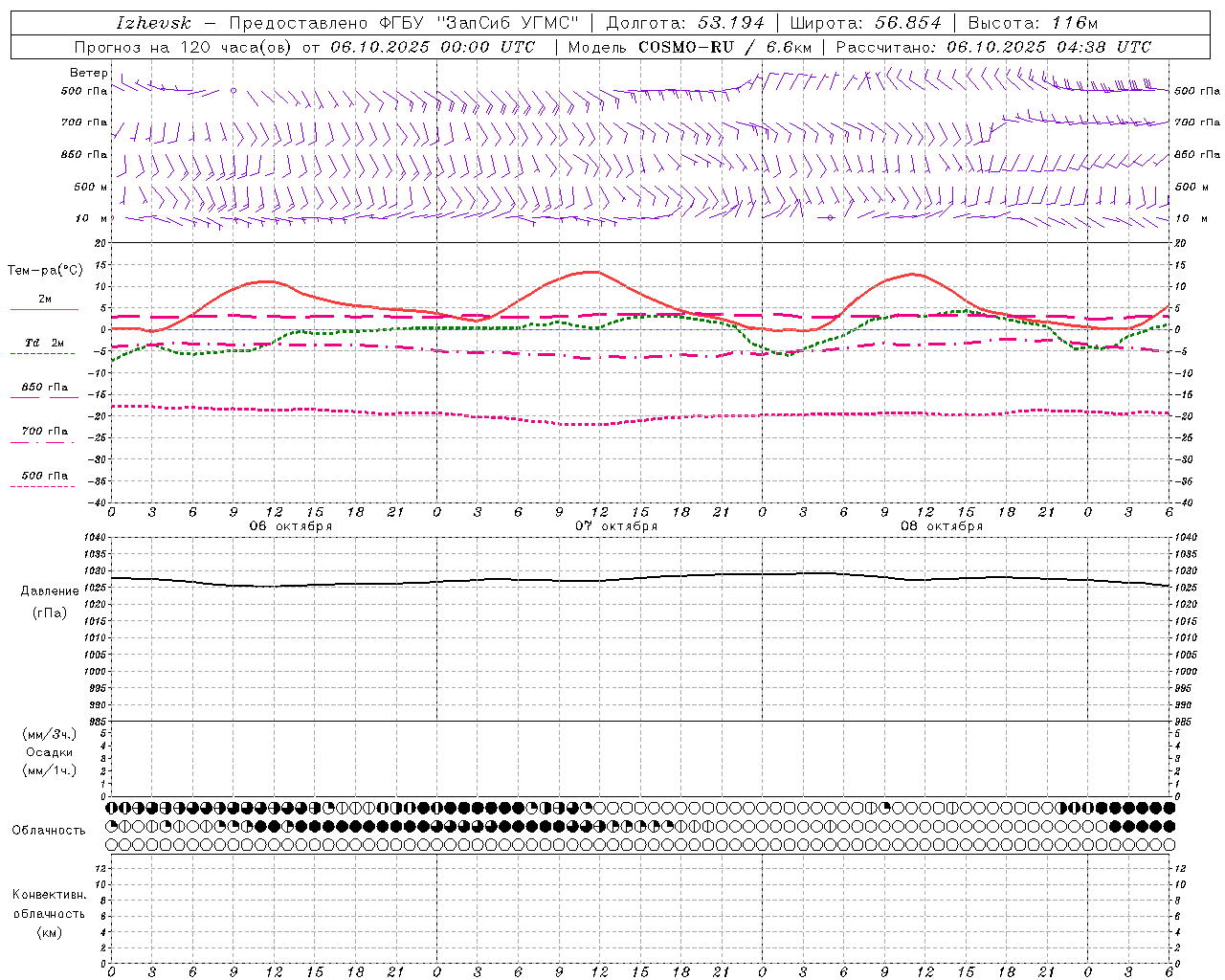This screenshot has width=1225, height=980.
Task: Click the (мм/1ч.) precipitation unit label
Action: (50, 770)
